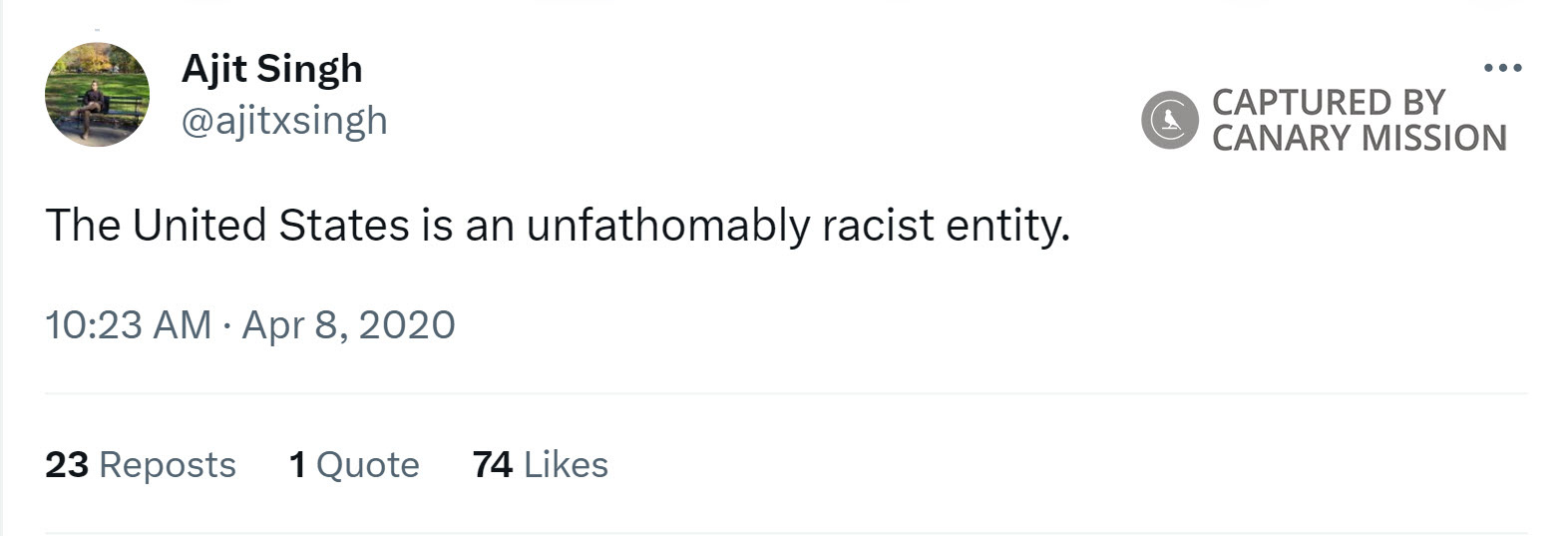Screen dimensions: 1568x536
Task: Click the number 74 beside Likes
Action: click(x=493, y=465)
